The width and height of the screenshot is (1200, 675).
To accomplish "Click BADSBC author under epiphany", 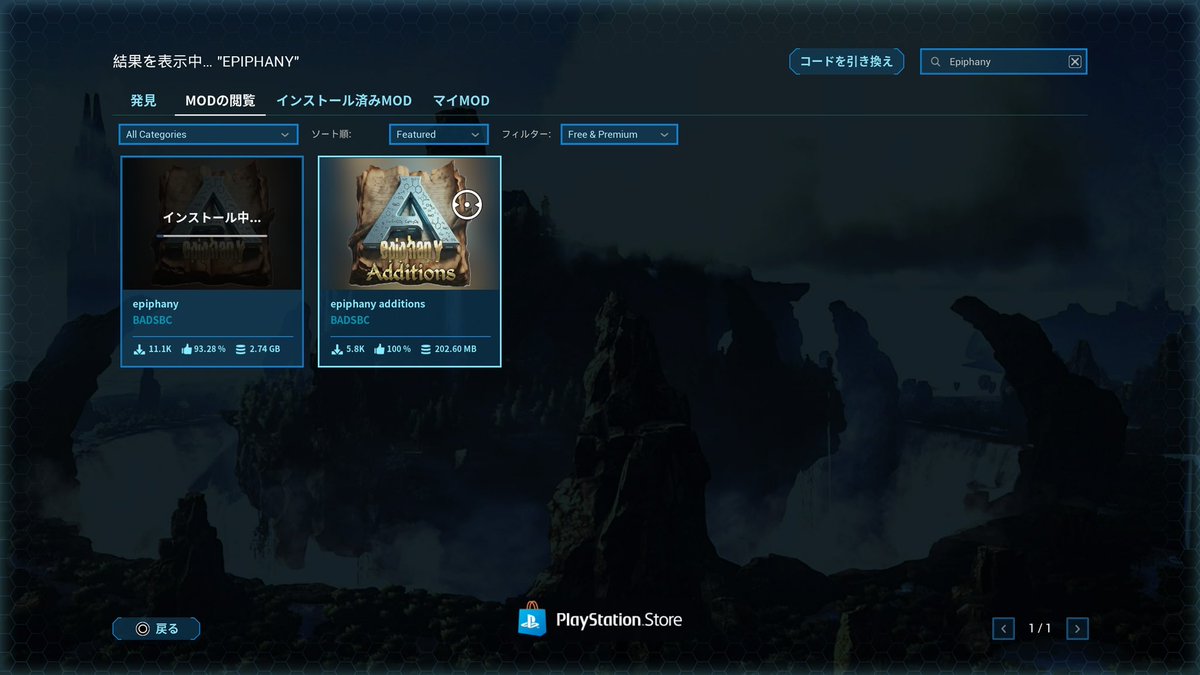I will click(152, 320).
